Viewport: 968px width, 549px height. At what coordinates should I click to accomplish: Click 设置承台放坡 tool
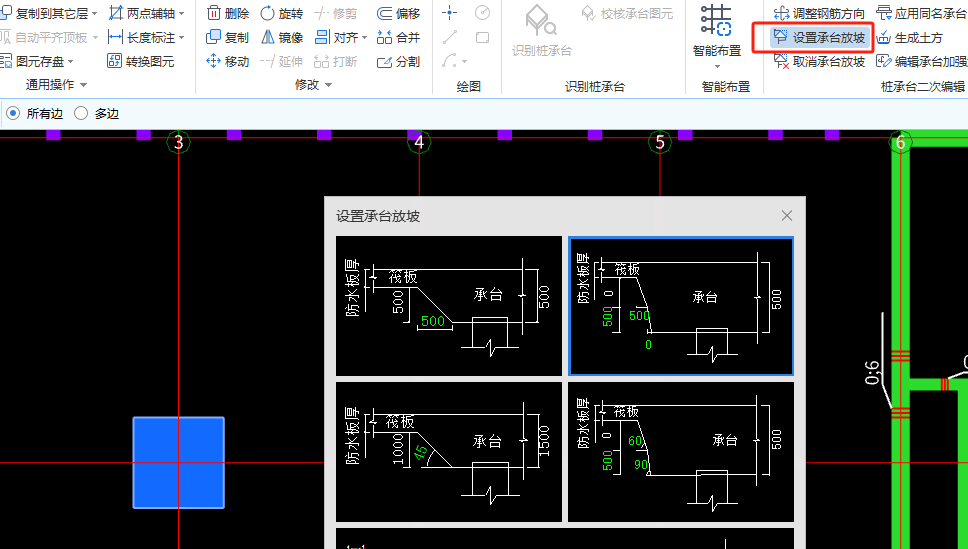[x=819, y=38]
